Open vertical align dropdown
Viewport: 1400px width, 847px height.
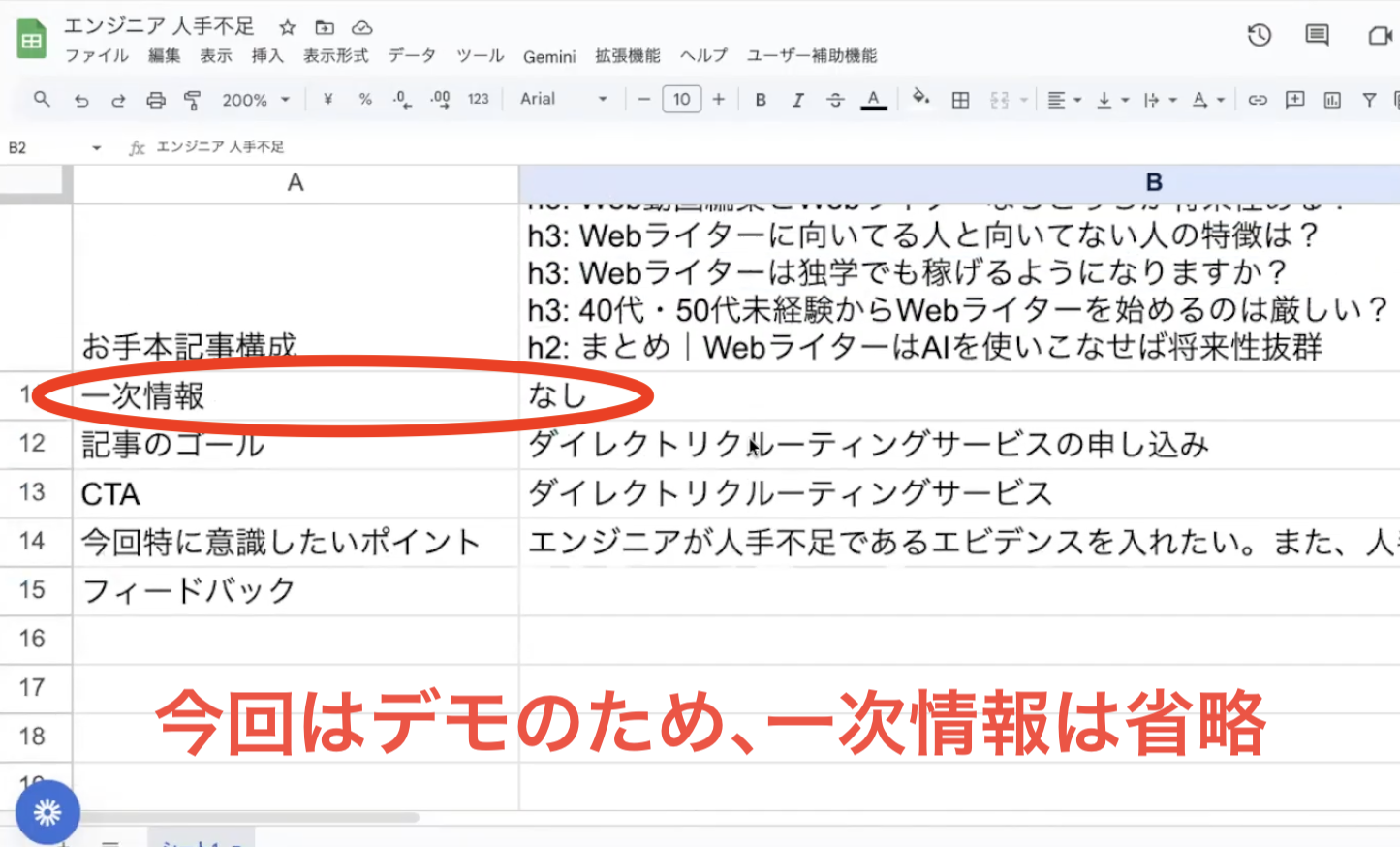click(1112, 99)
